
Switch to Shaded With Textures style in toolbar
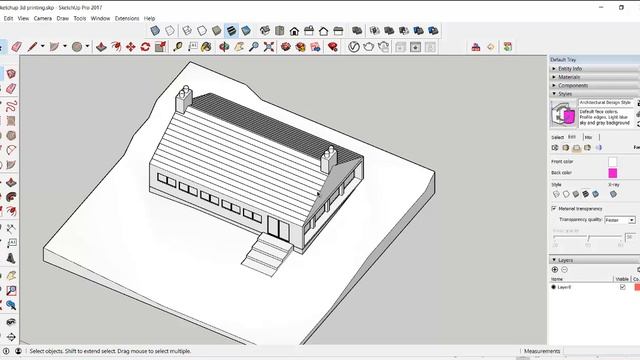(231, 30)
